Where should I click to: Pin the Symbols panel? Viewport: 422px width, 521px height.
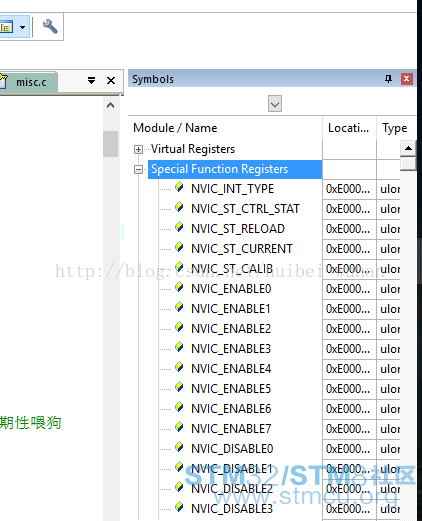pyautogui.click(x=388, y=79)
